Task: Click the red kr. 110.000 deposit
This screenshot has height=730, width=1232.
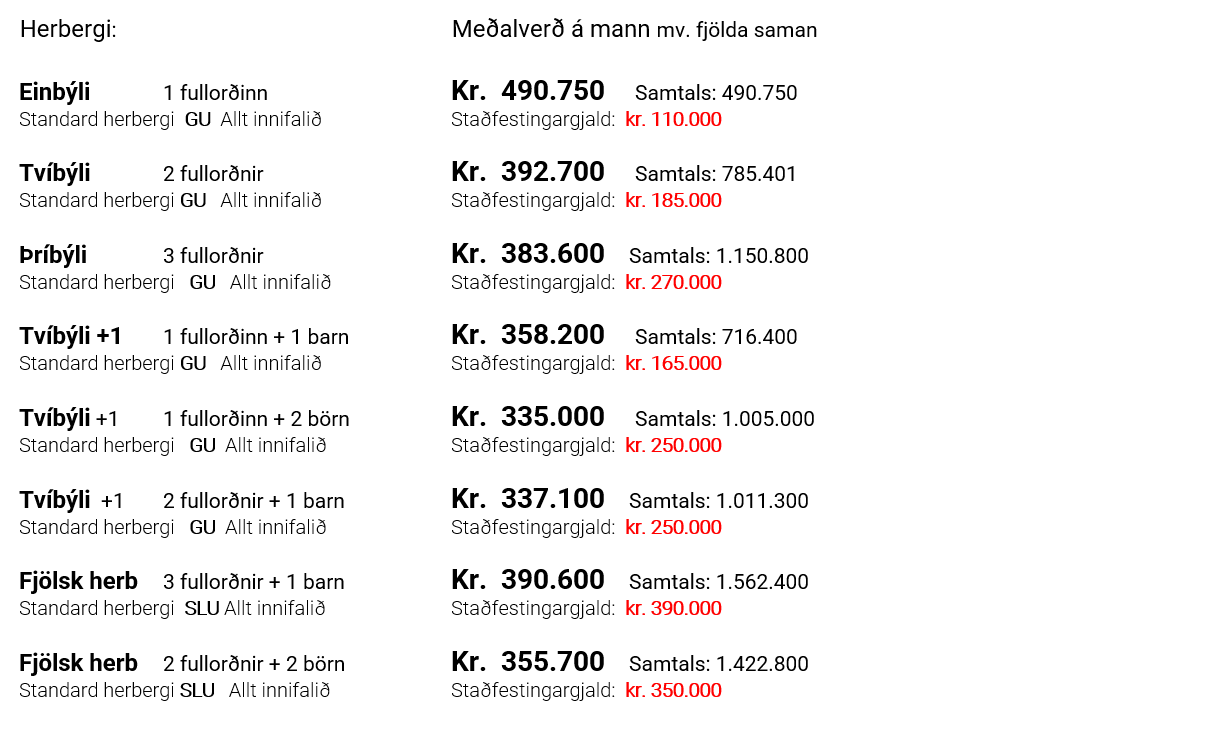Action: [x=673, y=119]
